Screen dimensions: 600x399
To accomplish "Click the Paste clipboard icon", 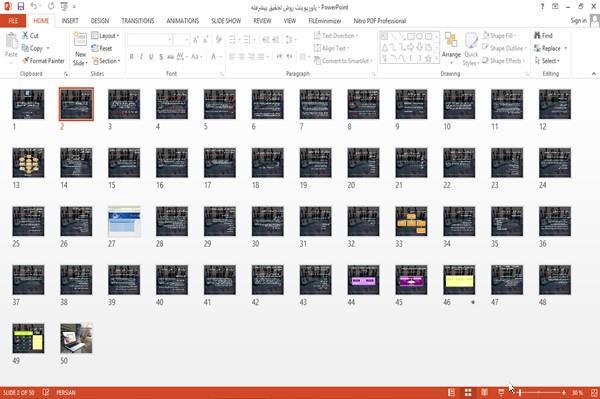I will tap(11, 41).
